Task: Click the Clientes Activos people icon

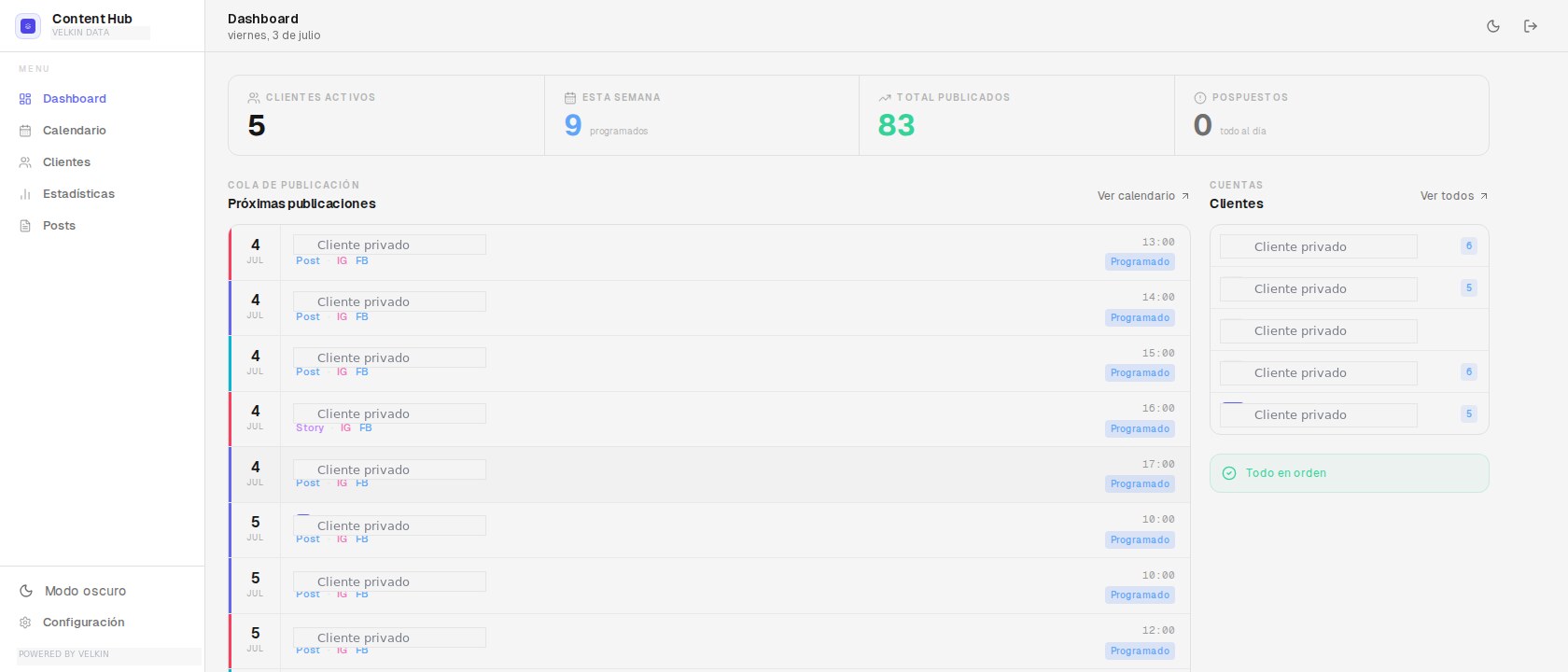Action: (x=254, y=98)
